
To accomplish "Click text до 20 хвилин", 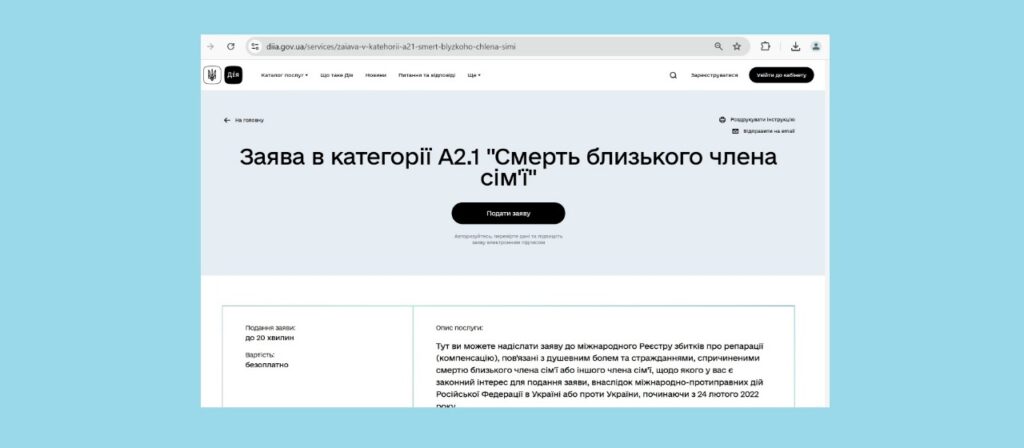I will [270, 338].
